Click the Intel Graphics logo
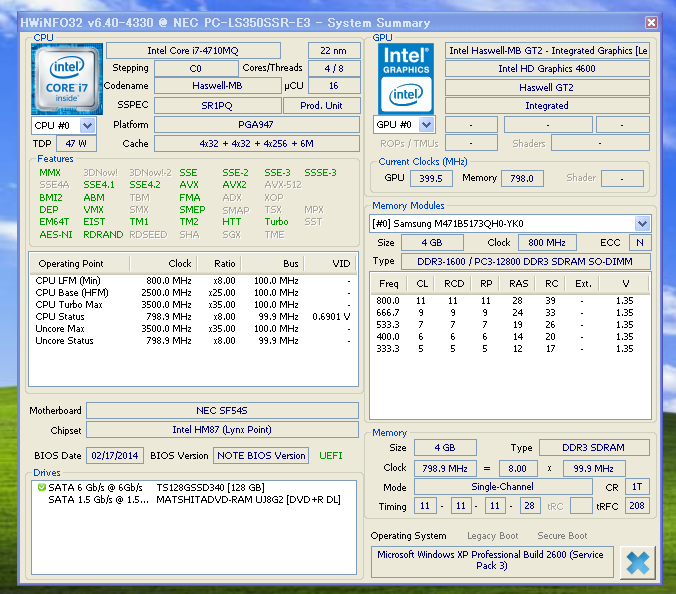 (x=406, y=79)
